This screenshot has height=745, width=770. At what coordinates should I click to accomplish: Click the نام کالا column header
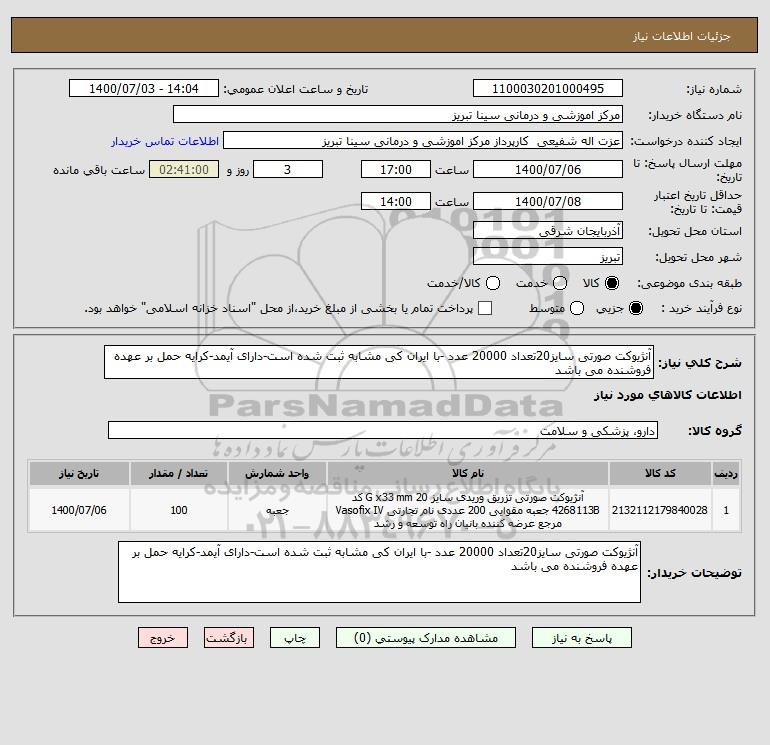468,473
